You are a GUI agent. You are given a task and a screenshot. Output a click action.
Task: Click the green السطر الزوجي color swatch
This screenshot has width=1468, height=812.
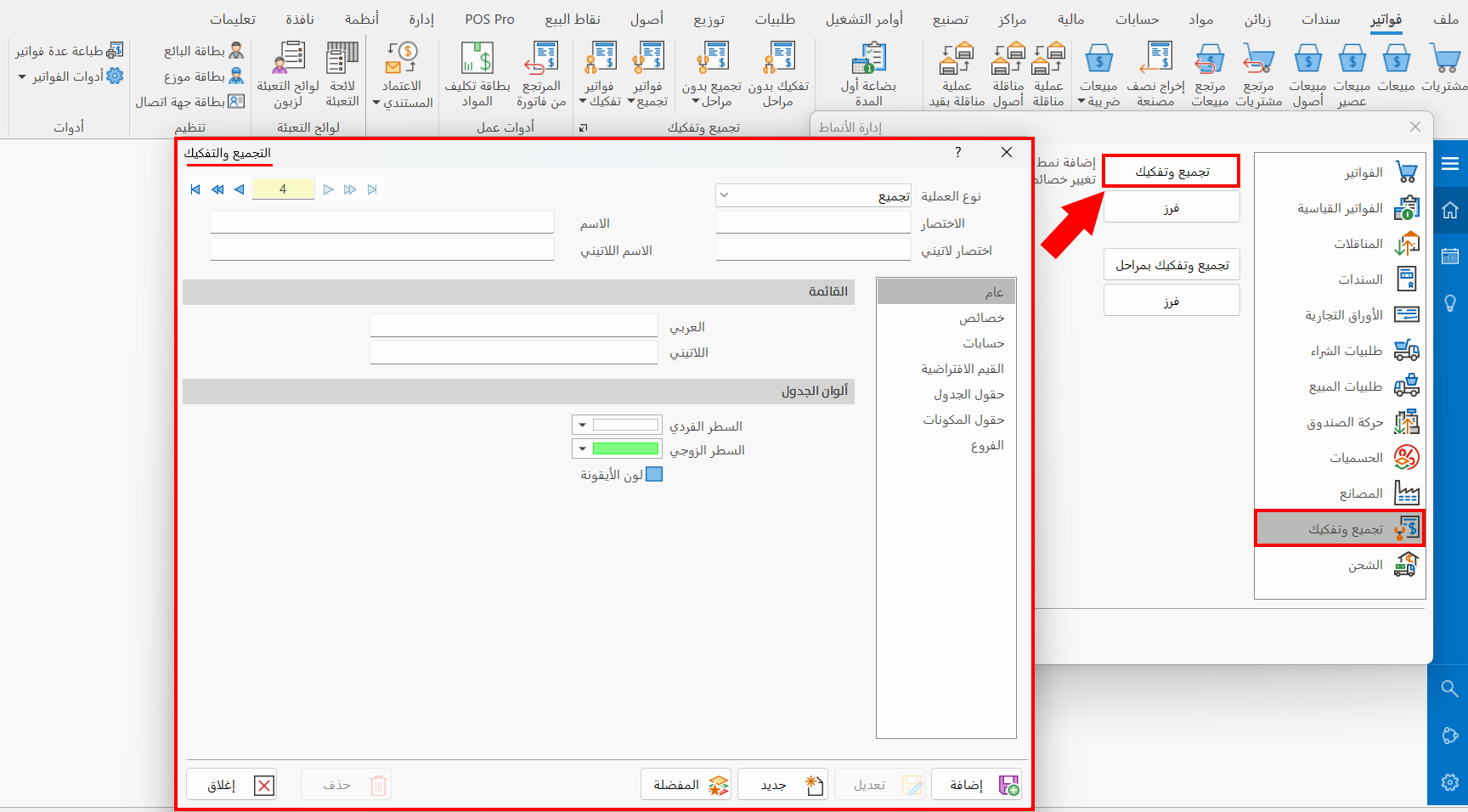coord(625,448)
